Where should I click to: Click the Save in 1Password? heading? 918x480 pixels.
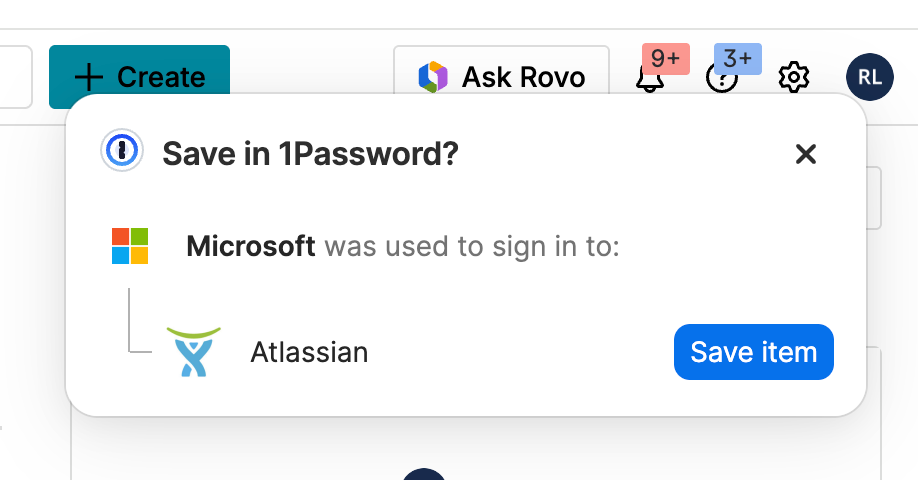click(310, 154)
